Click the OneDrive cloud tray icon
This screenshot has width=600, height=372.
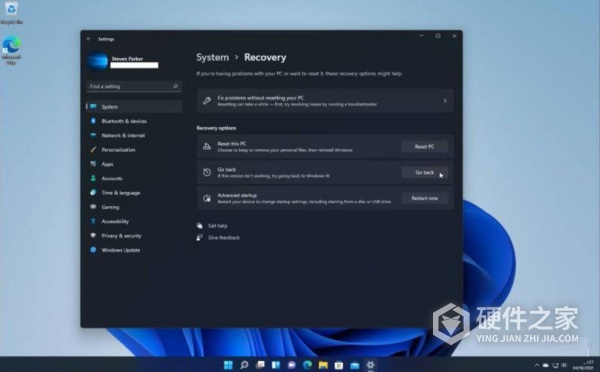pyautogui.click(x=546, y=365)
